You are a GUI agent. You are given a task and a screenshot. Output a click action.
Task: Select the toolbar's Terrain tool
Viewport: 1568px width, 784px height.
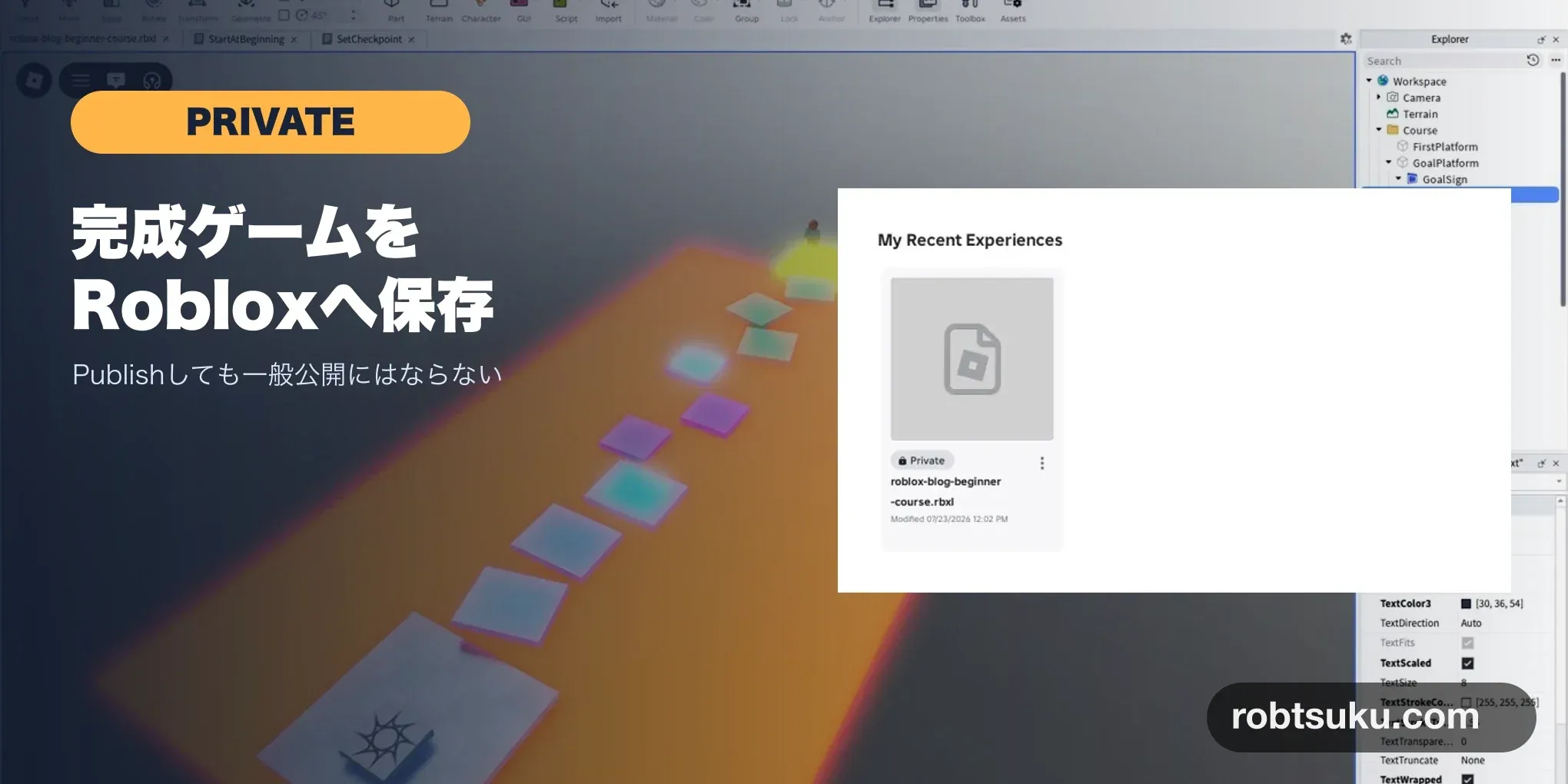[439, 11]
